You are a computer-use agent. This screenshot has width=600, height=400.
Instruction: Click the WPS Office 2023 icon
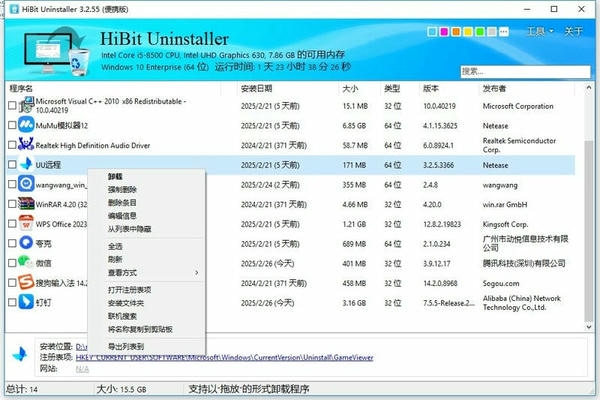[x=26, y=223]
